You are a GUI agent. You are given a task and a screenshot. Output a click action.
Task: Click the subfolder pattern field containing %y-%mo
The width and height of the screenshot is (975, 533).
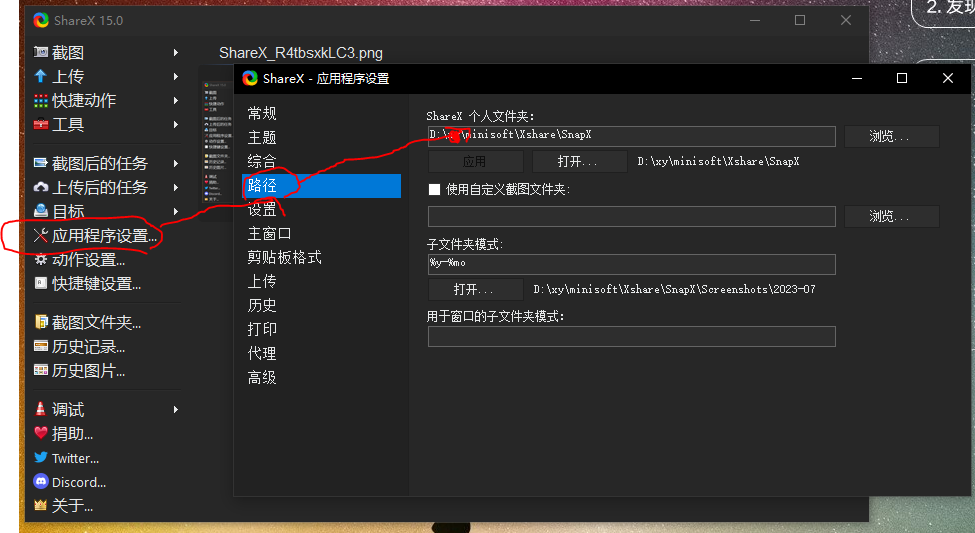coord(631,264)
